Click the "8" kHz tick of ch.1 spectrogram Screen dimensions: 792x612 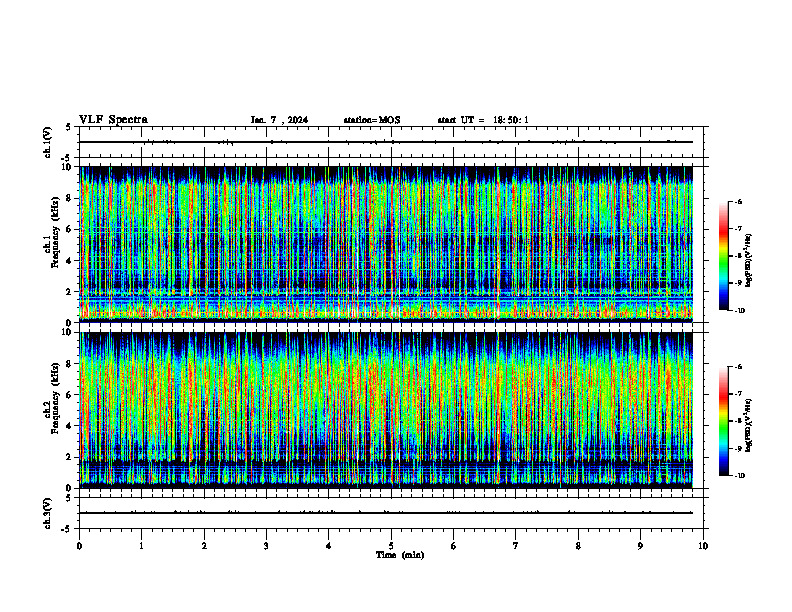(70, 198)
